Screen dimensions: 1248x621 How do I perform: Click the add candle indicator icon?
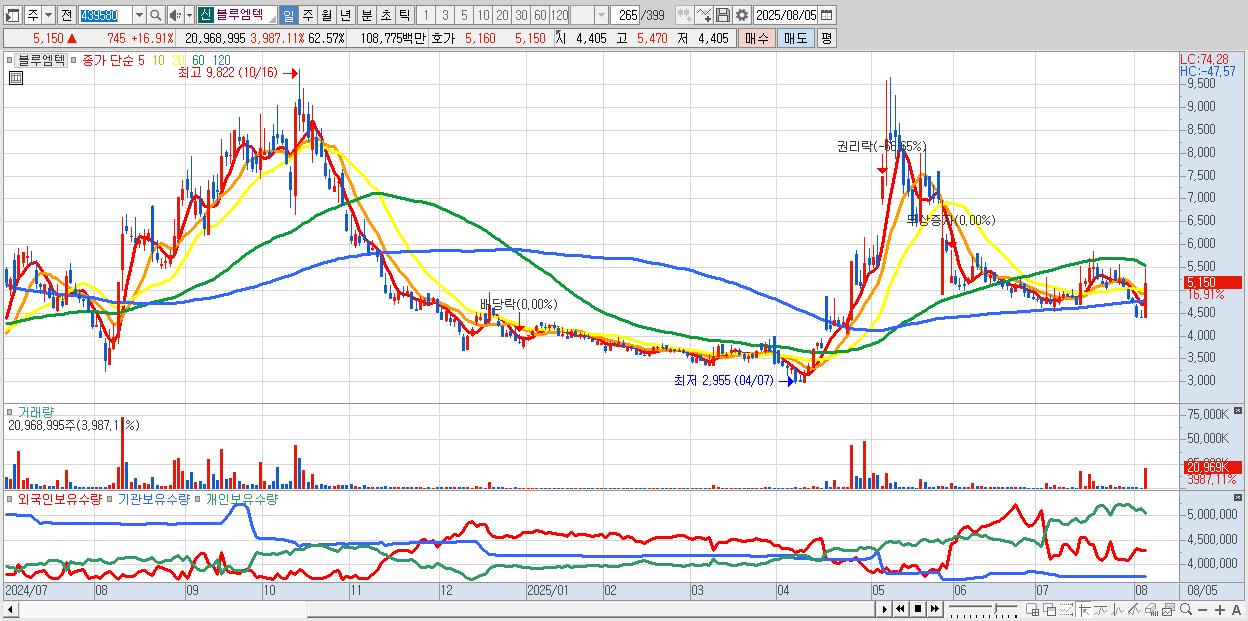pos(685,15)
